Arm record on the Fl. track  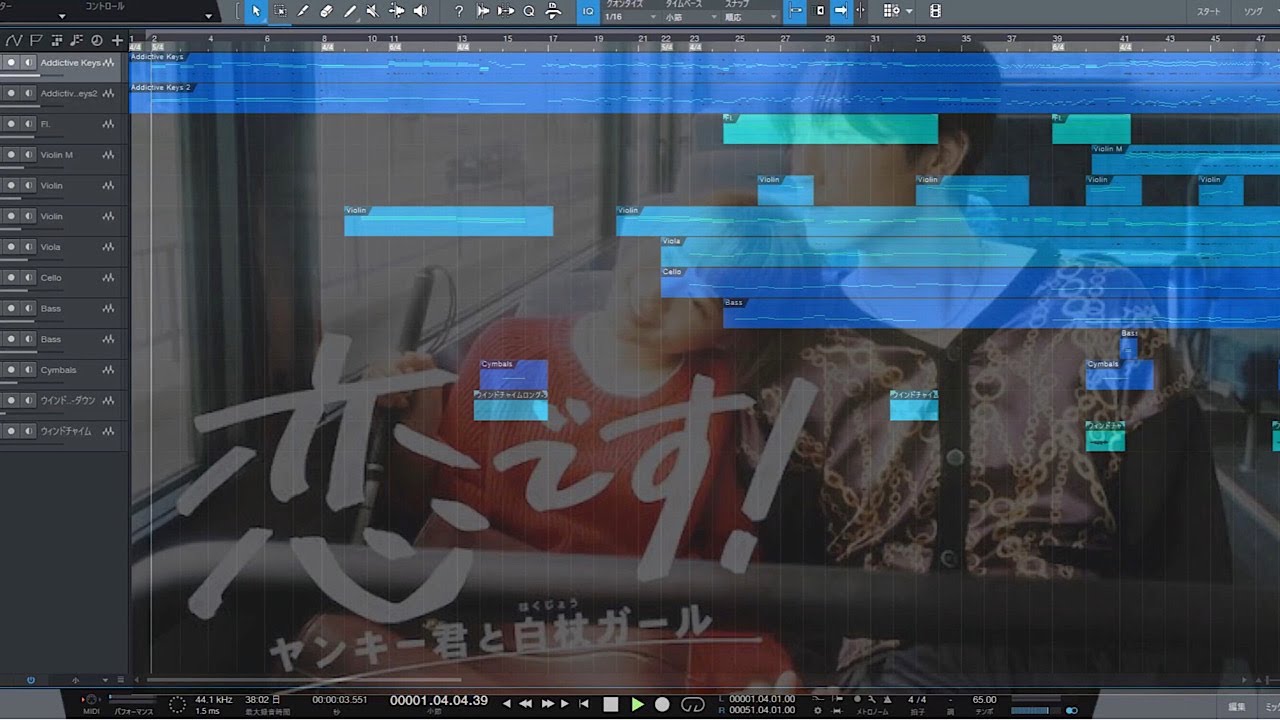(12, 124)
